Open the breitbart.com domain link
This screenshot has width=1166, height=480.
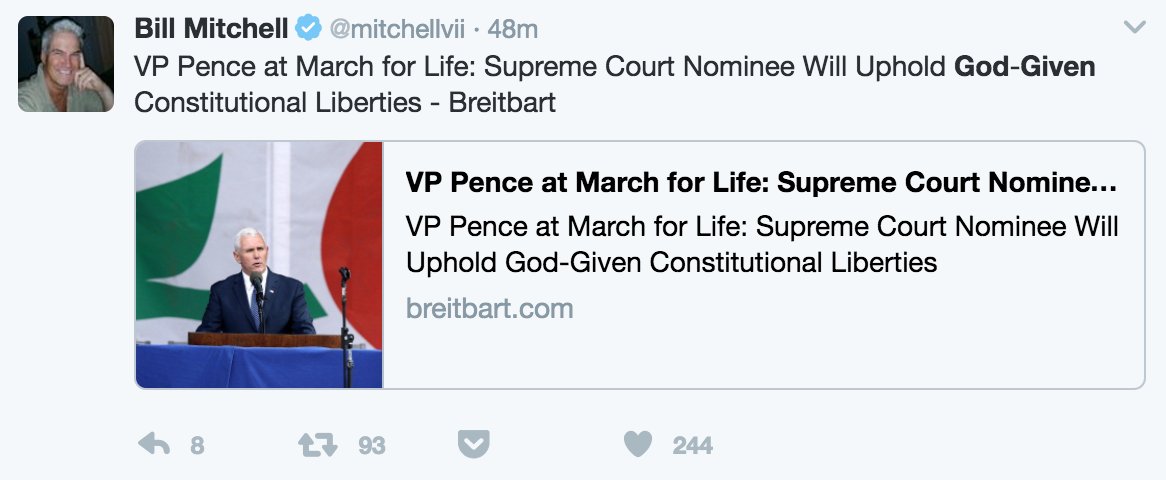pyautogui.click(x=490, y=308)
